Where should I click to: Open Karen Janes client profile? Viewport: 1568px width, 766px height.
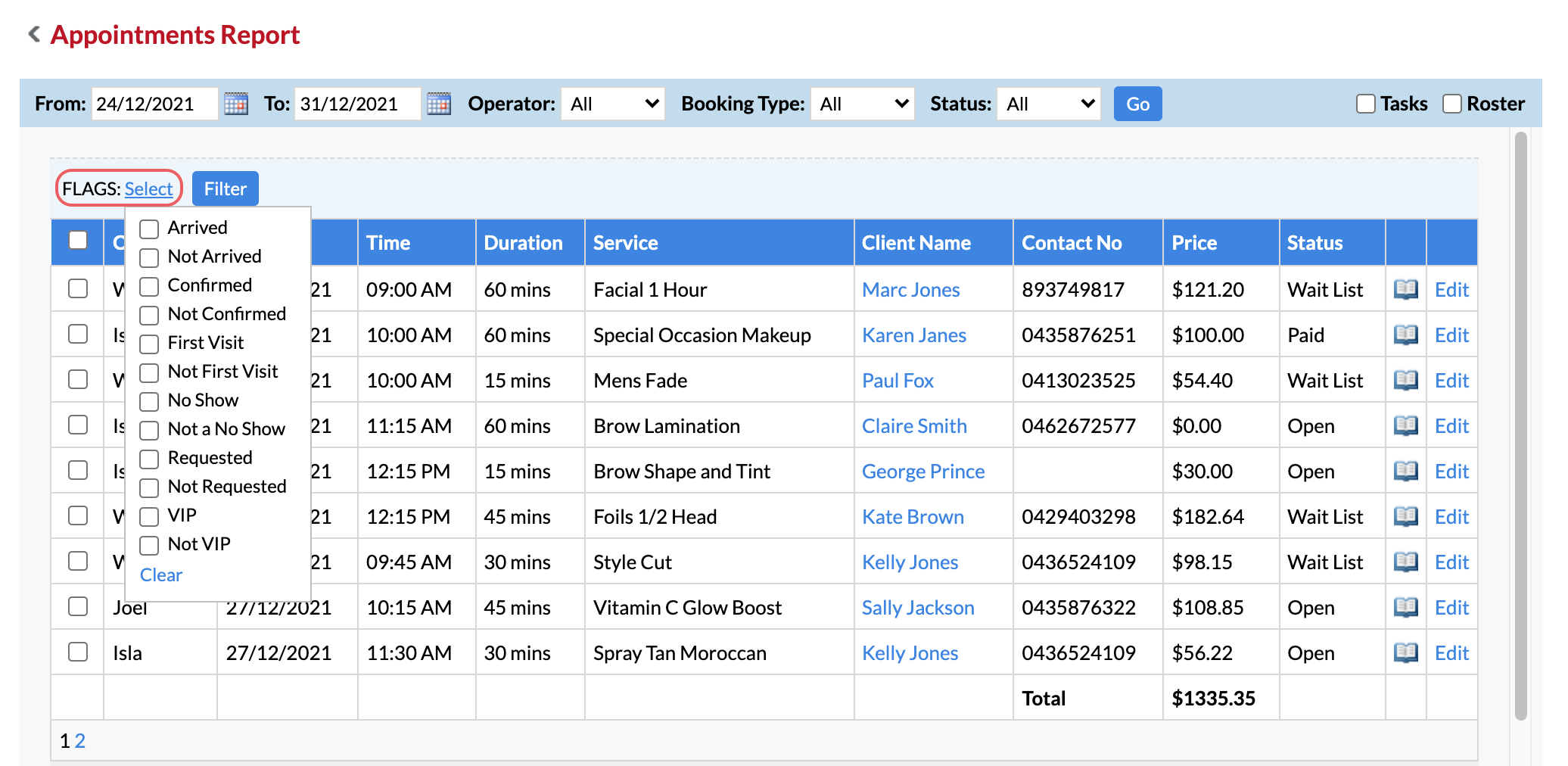point(914,335)
